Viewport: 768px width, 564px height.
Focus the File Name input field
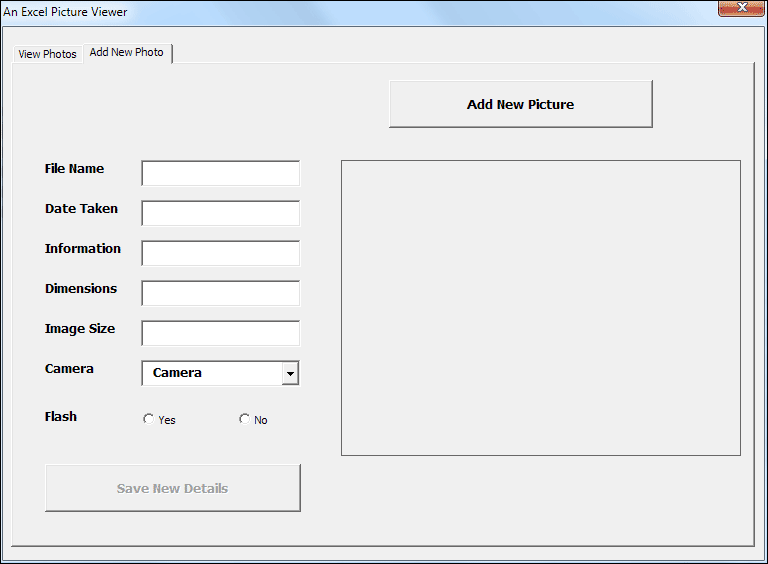(220, 173)
